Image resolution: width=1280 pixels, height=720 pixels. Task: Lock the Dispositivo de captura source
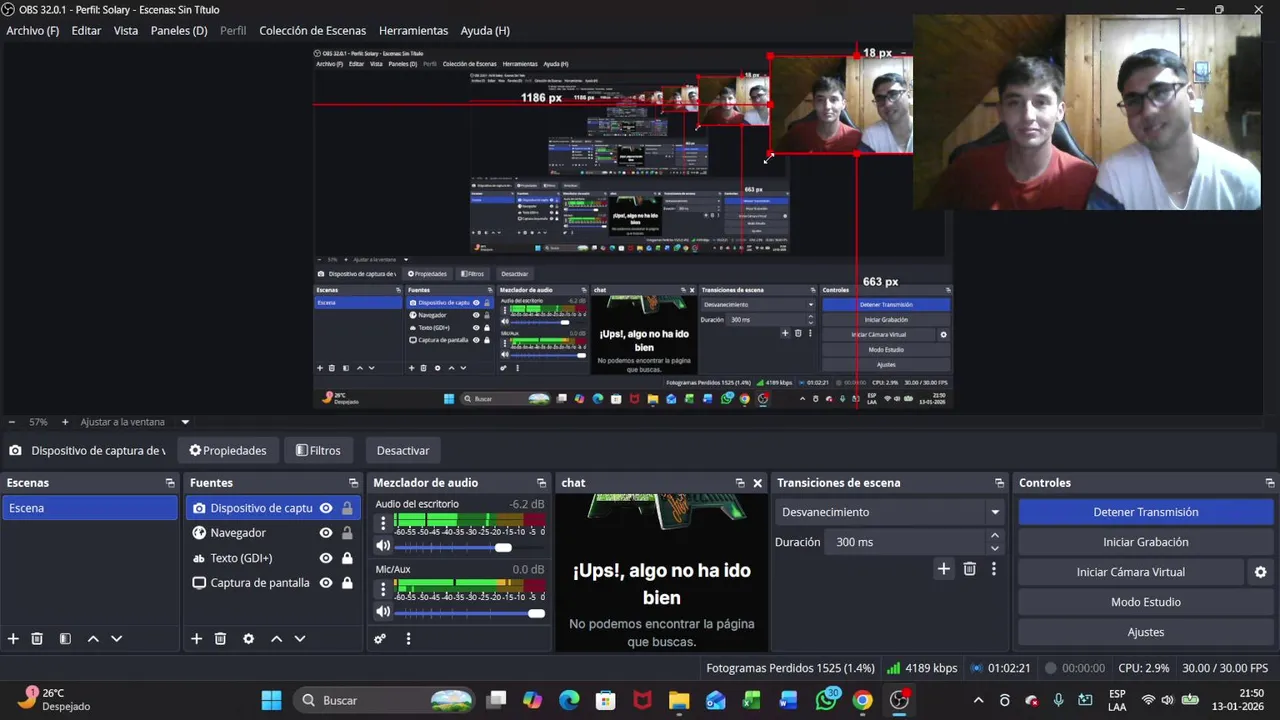pyautogui.click(x=347, y=508)
